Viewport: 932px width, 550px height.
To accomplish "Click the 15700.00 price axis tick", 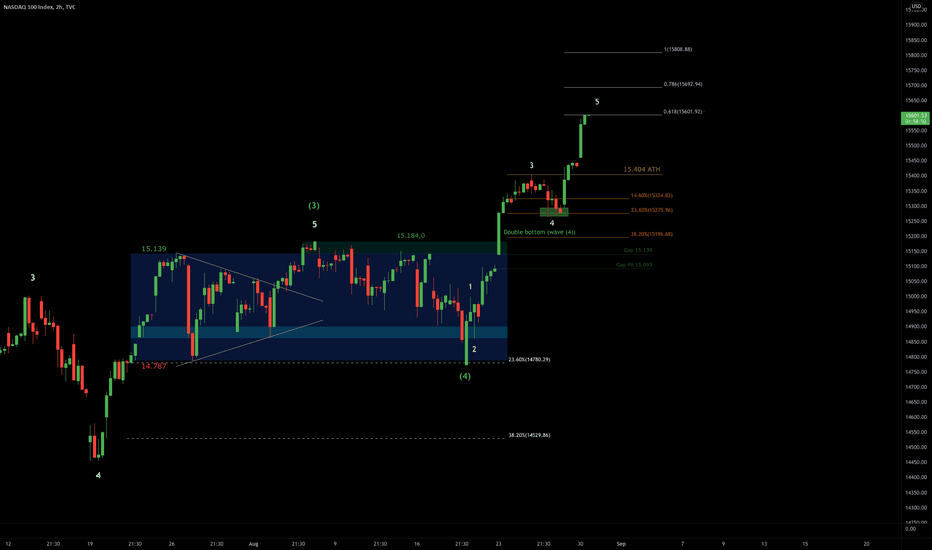I will tap(915, 86).
